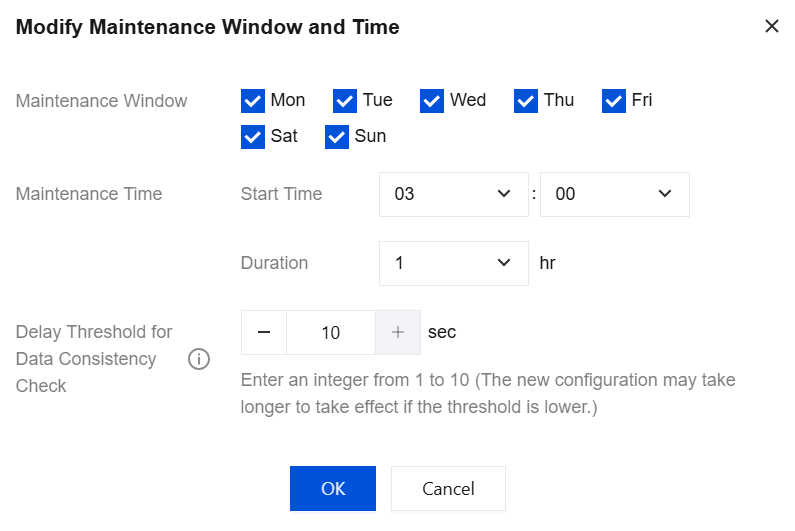This screenshot has height=531, width=795.
Task: Focus the delay threshold number field
Action: (331, 333)
